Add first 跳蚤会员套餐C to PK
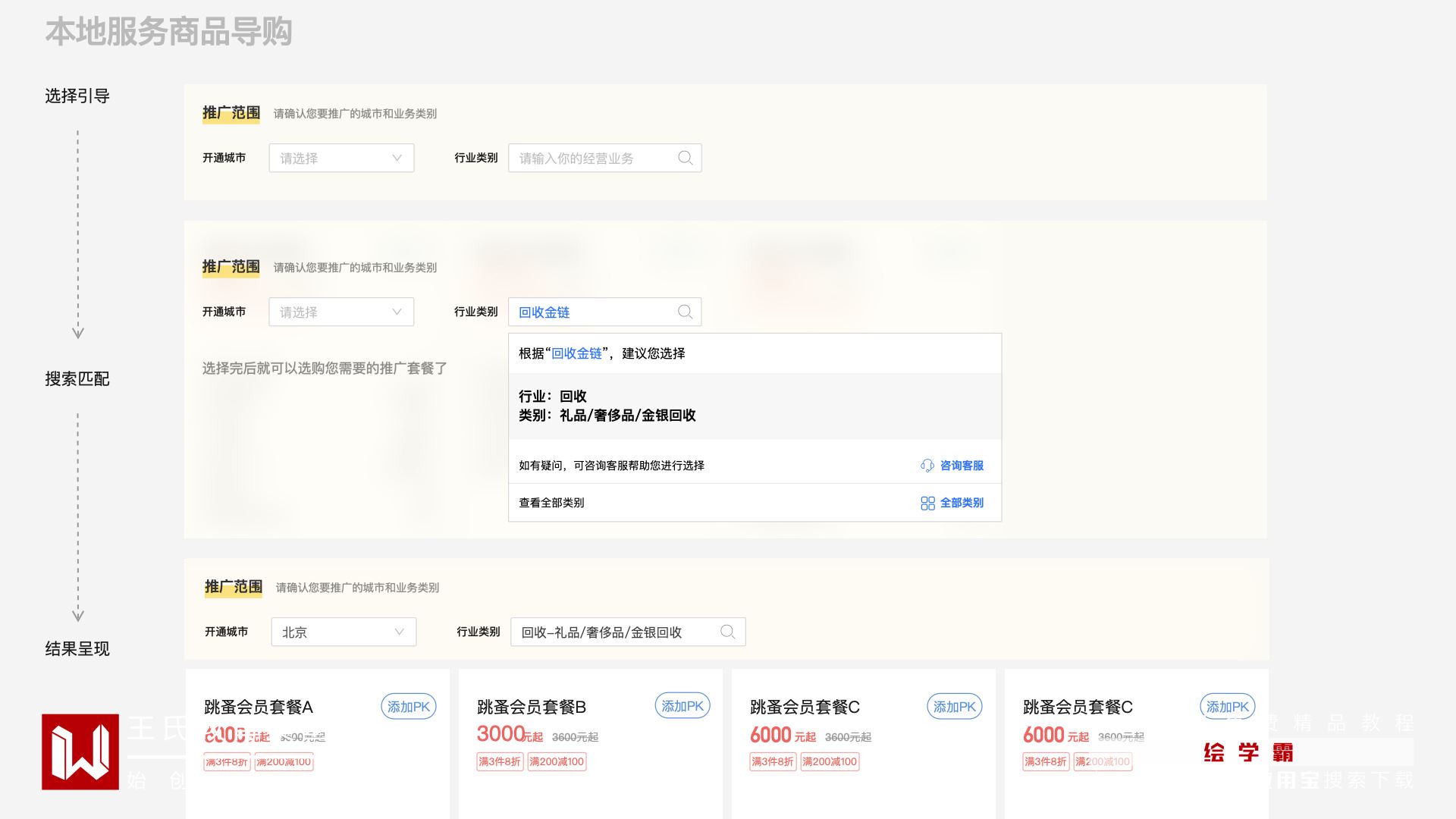Viewport: 1456px width, 819px height. point(954,707)
